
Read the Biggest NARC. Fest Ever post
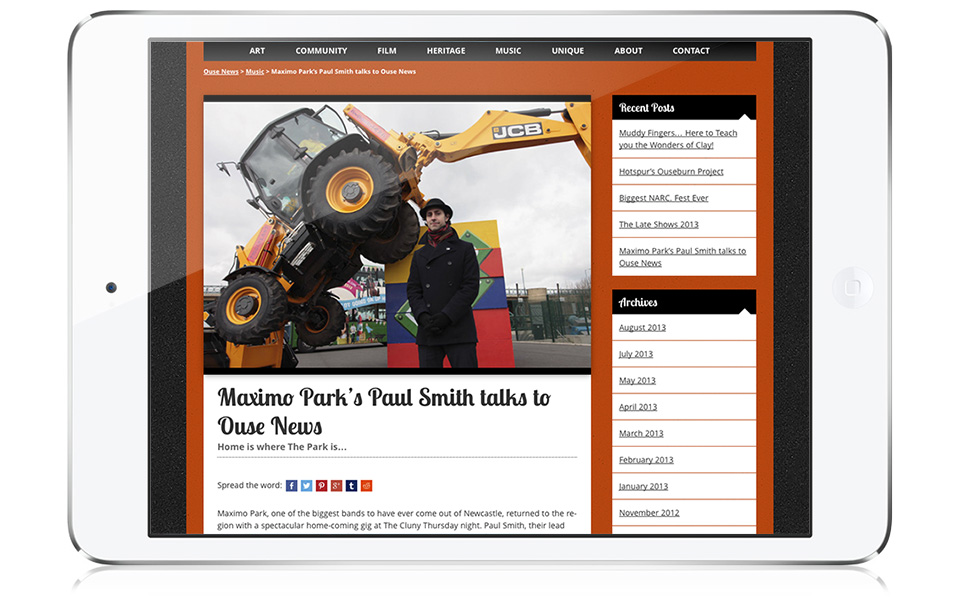(663, 198)
